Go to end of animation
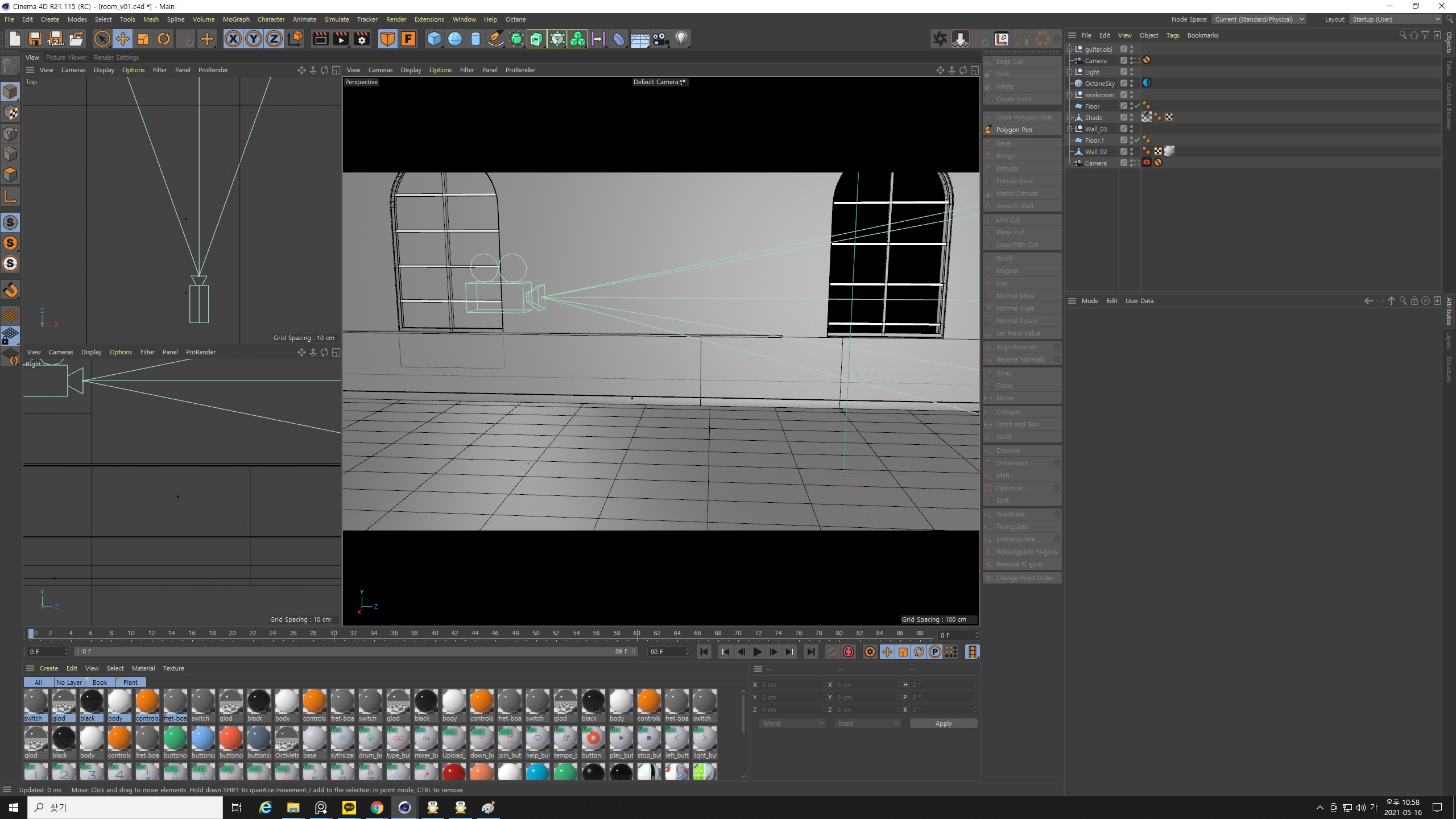 [x=810, y=652]
